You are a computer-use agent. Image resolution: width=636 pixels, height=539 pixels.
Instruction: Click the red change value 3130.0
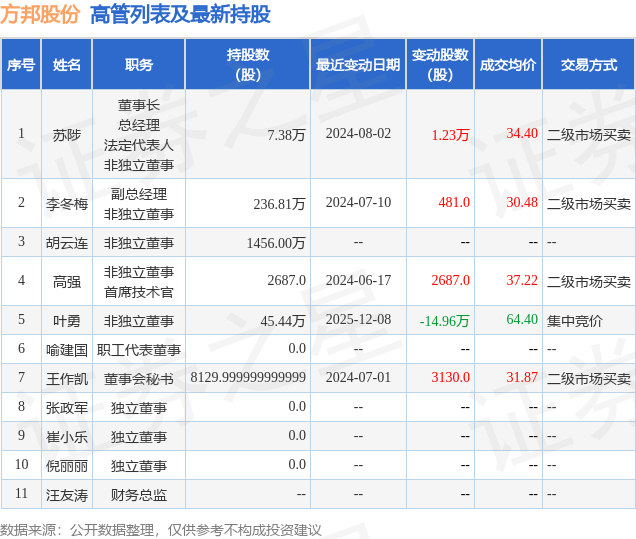click(450, 377)
